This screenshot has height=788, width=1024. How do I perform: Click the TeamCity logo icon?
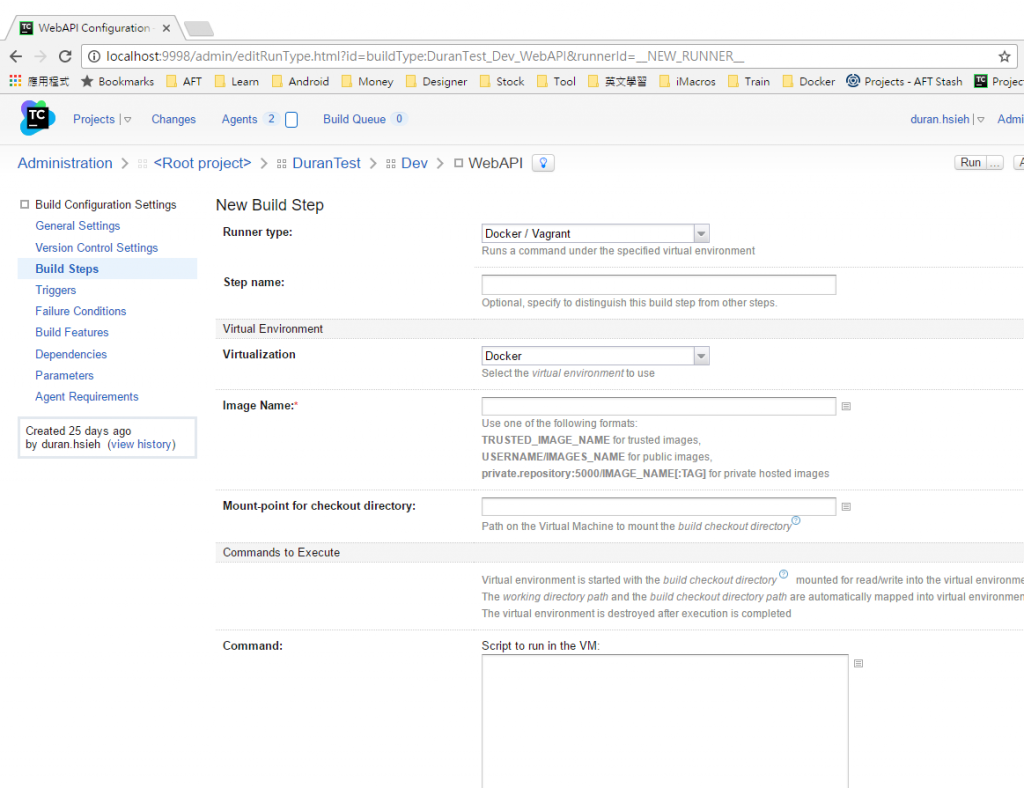coord(37,118)
